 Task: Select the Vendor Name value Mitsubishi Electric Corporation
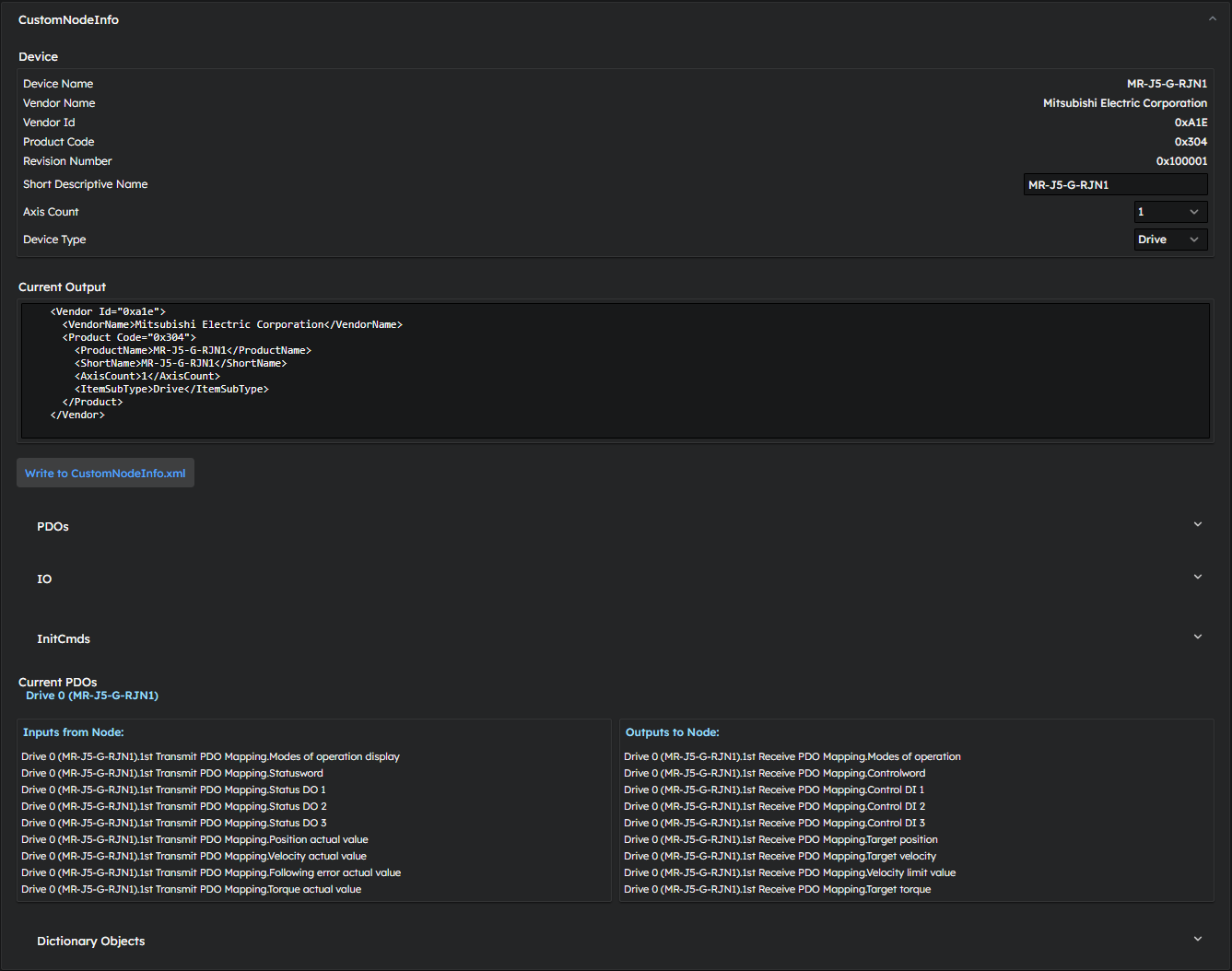1125,103
